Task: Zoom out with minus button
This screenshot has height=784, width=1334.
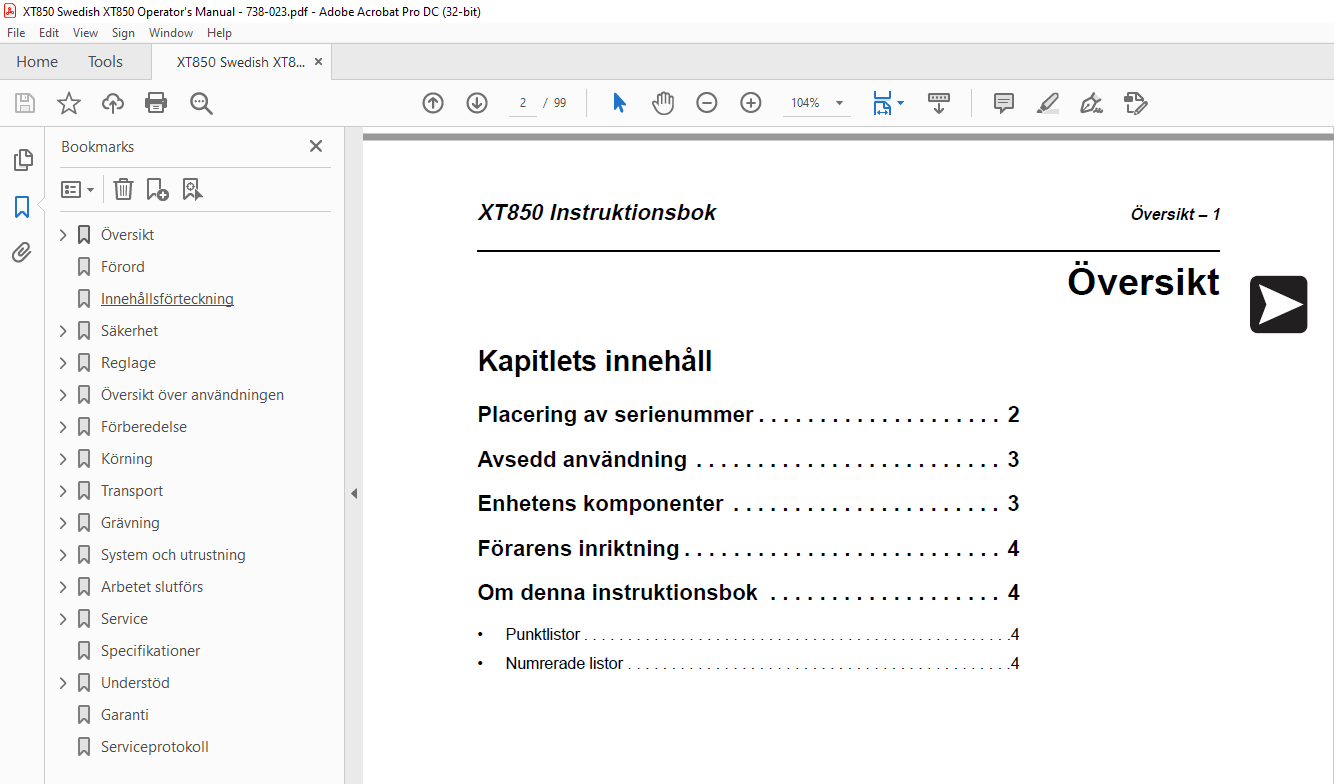Action: (707, 103)
